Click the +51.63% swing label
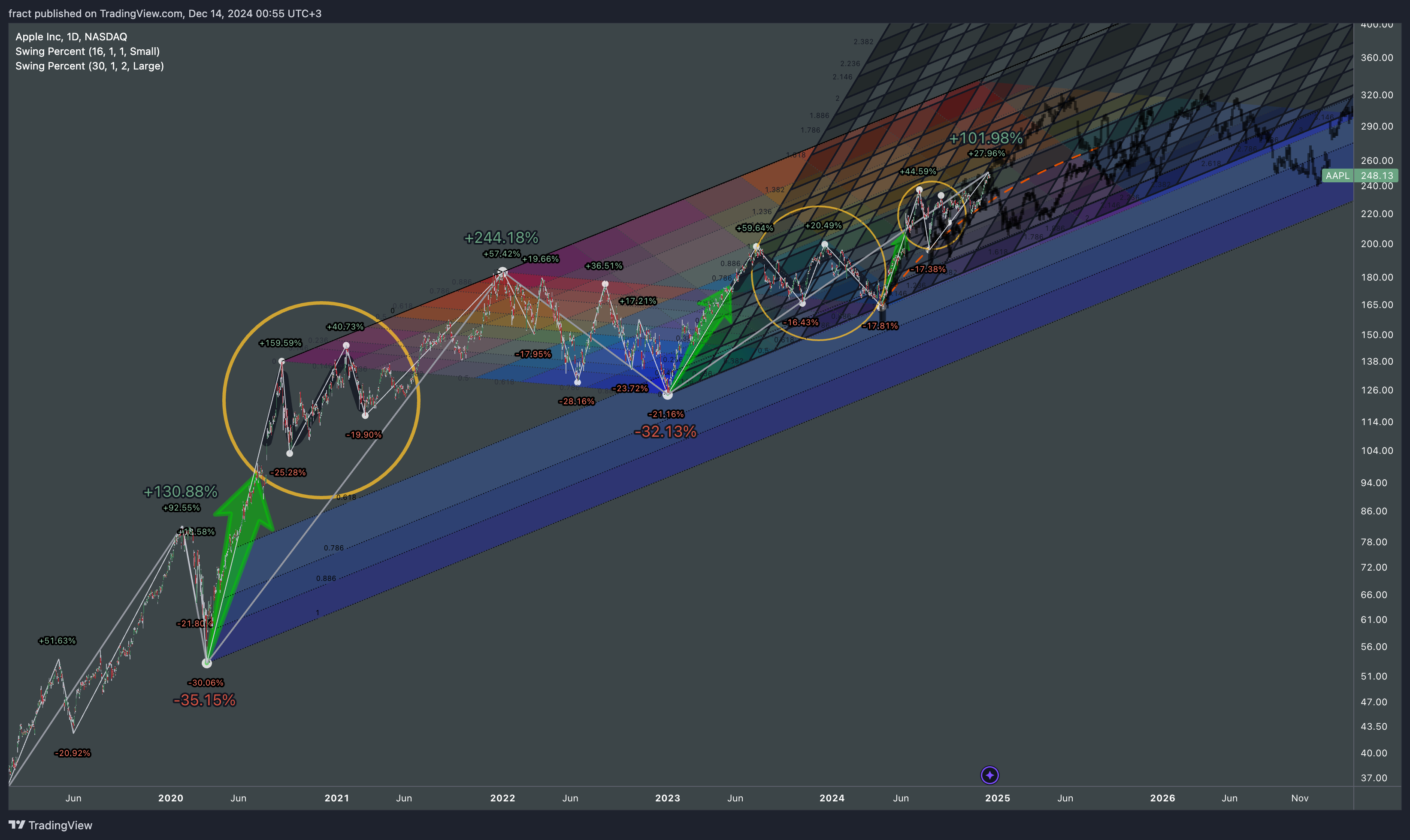 point(57,641)
